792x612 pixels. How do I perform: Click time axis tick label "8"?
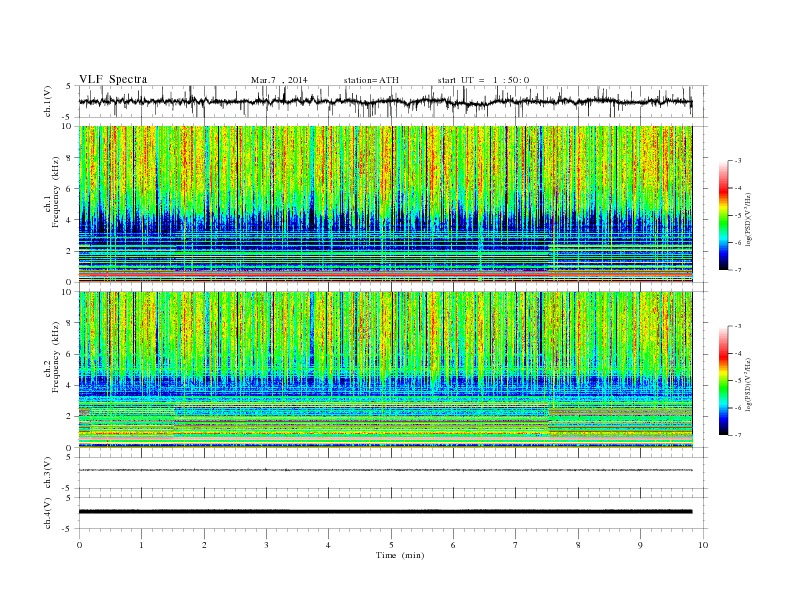[578, 545]
